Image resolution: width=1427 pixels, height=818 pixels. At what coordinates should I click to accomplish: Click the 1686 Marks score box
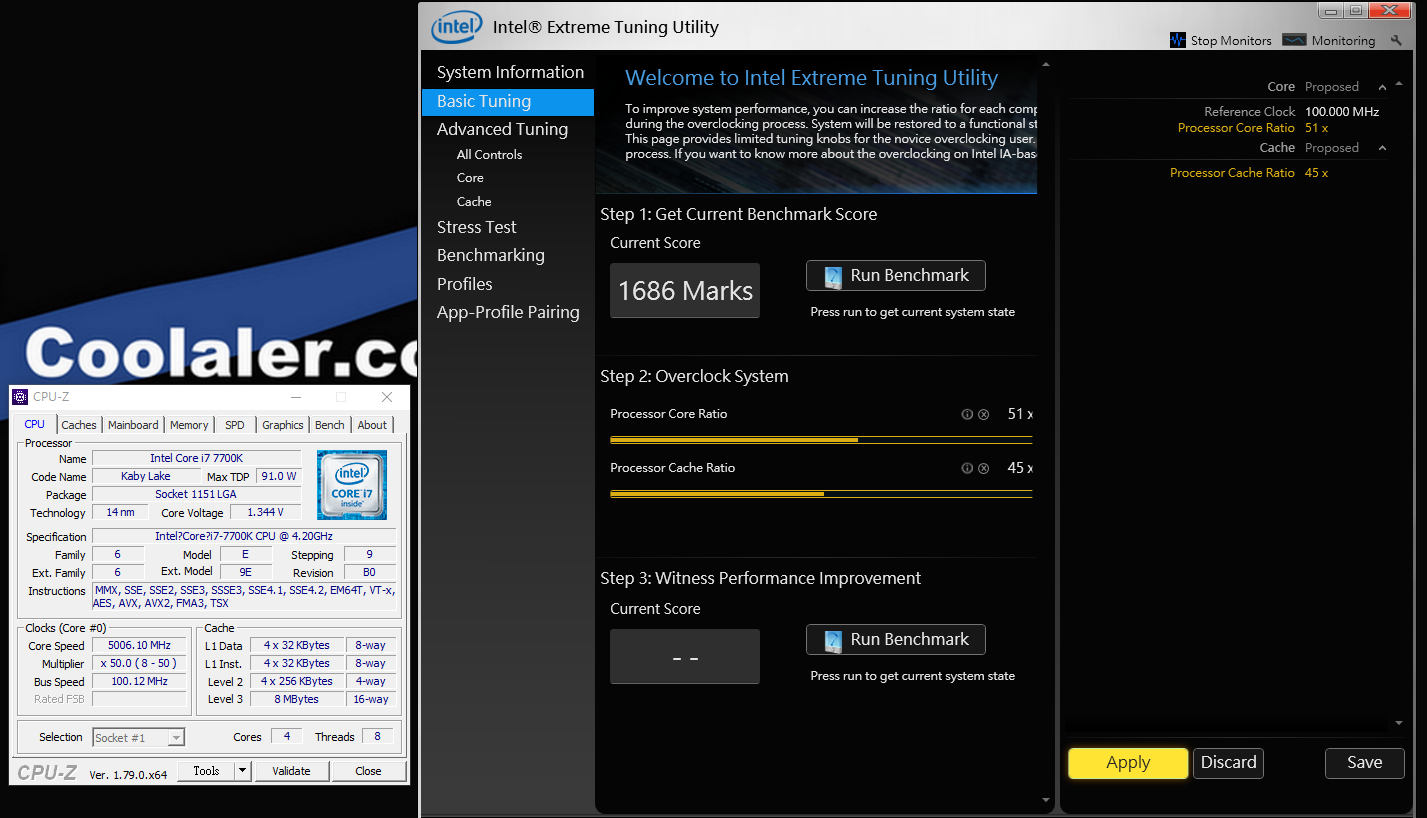685,291
